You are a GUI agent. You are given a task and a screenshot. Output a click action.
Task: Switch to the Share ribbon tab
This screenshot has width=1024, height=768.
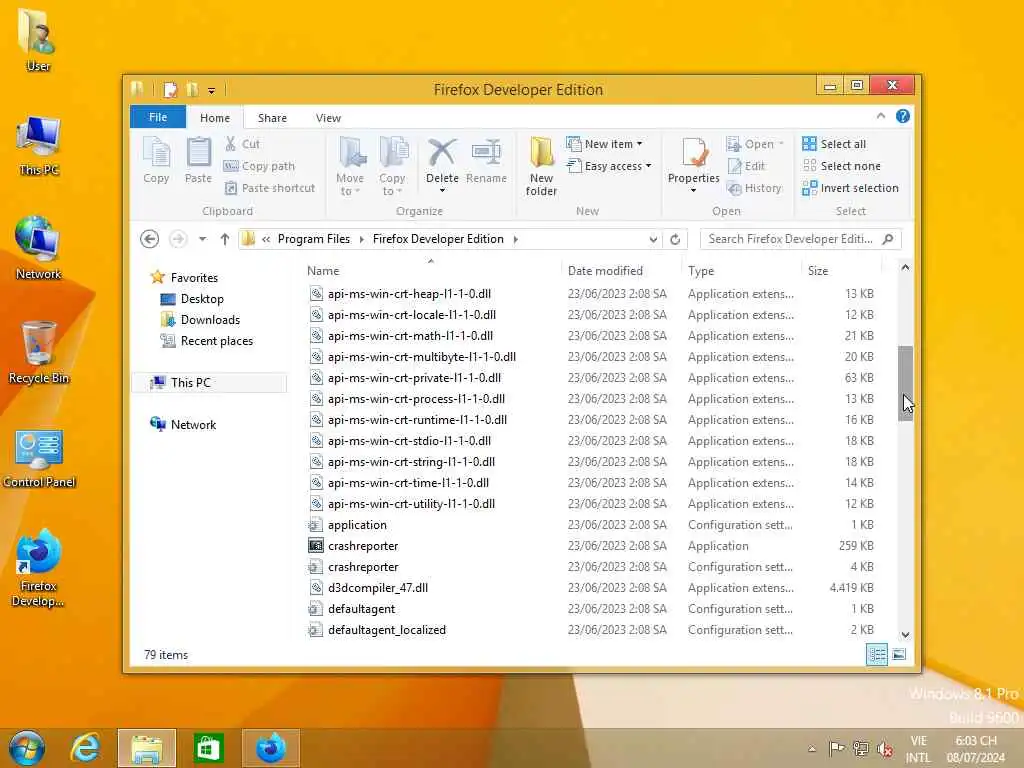point(272,118)
